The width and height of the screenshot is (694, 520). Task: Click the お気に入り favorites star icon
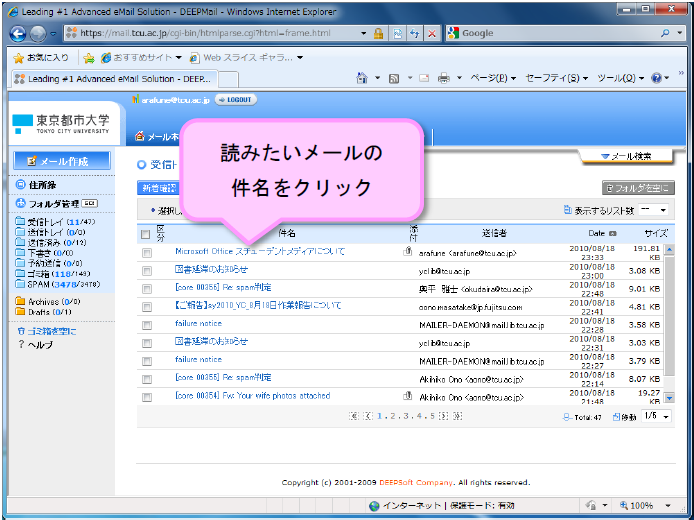point(20,57)
